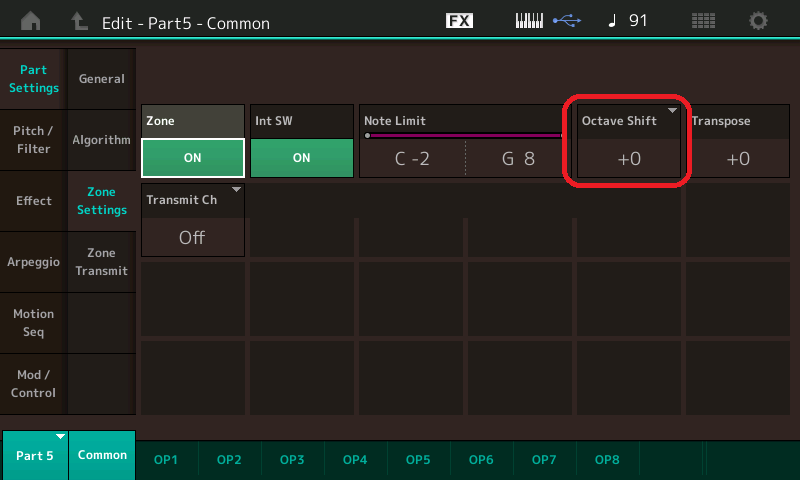Viewport: 800px width, 480px height.
Task: Open the Zone Transmit tab
Action: (101, 262)
